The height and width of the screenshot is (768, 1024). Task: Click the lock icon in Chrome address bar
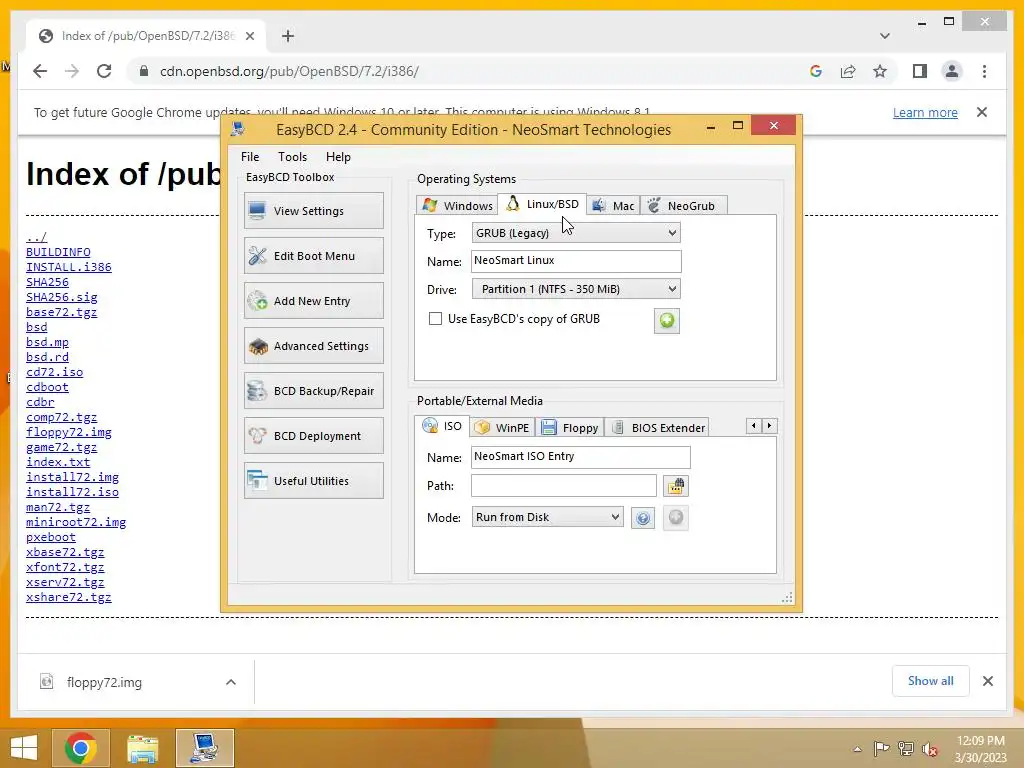(x=144, y=71)
